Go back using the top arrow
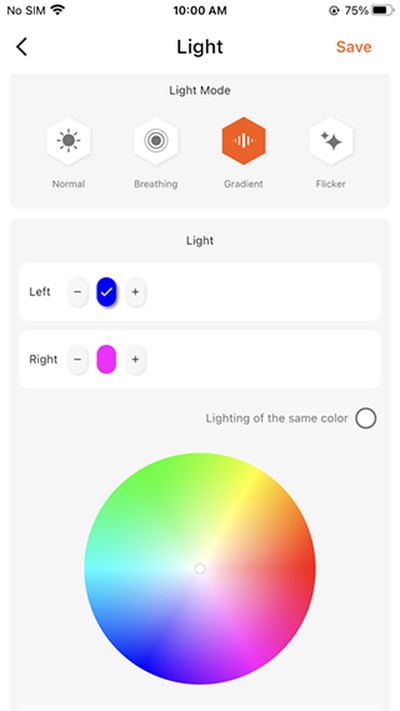 click(x=22, y=47)
